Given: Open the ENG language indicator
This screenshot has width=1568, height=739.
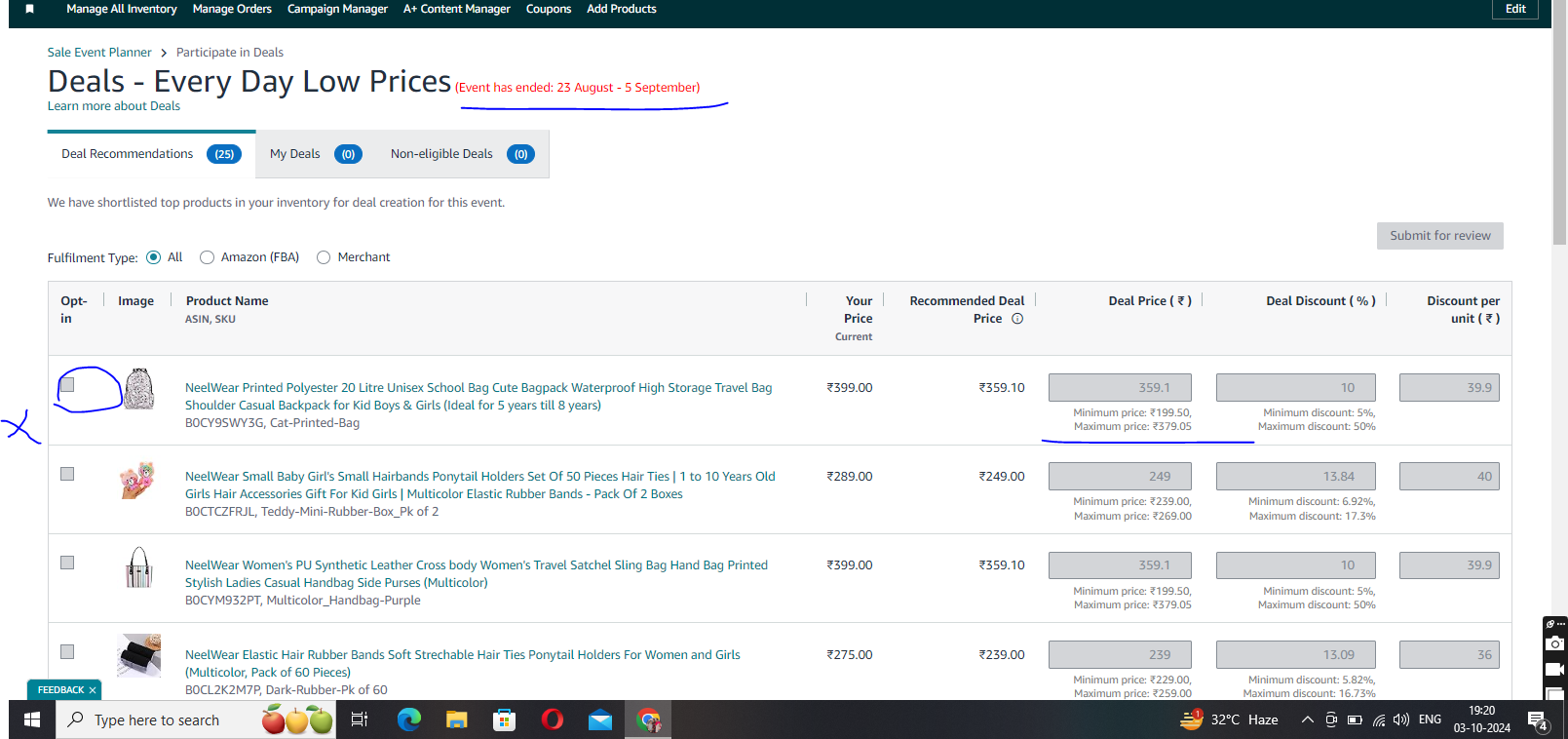Looking at the screenshot, I should tap(1430, 720).
